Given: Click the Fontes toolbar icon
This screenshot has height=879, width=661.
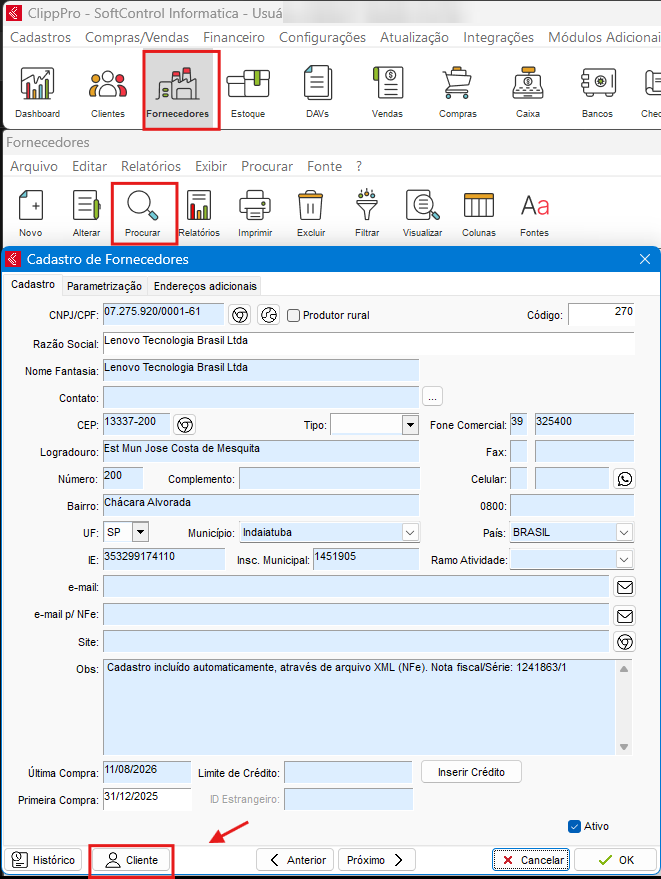Looking at the screenshot, I should pyautogui.click(x=534, y=213).
